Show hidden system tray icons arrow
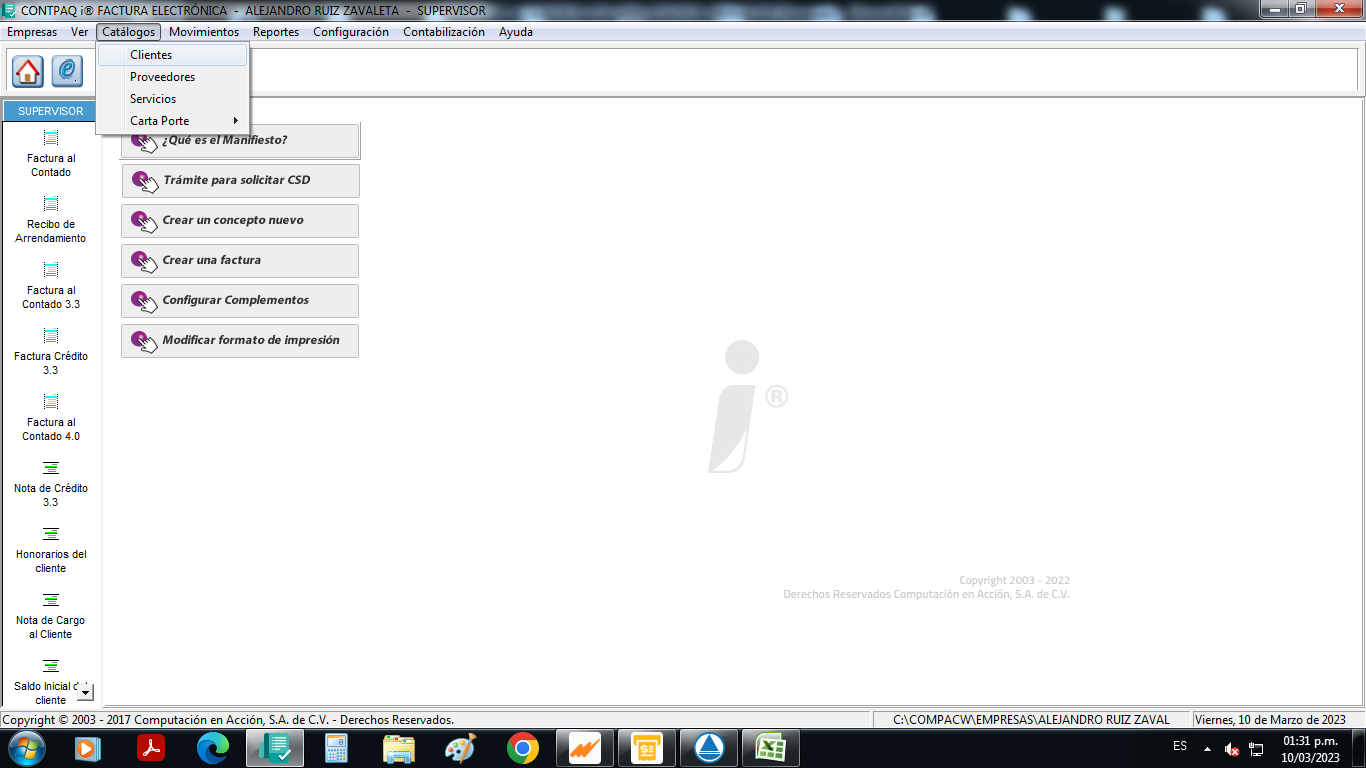This screenshot has width=1366, height=768. [1207, 749]
